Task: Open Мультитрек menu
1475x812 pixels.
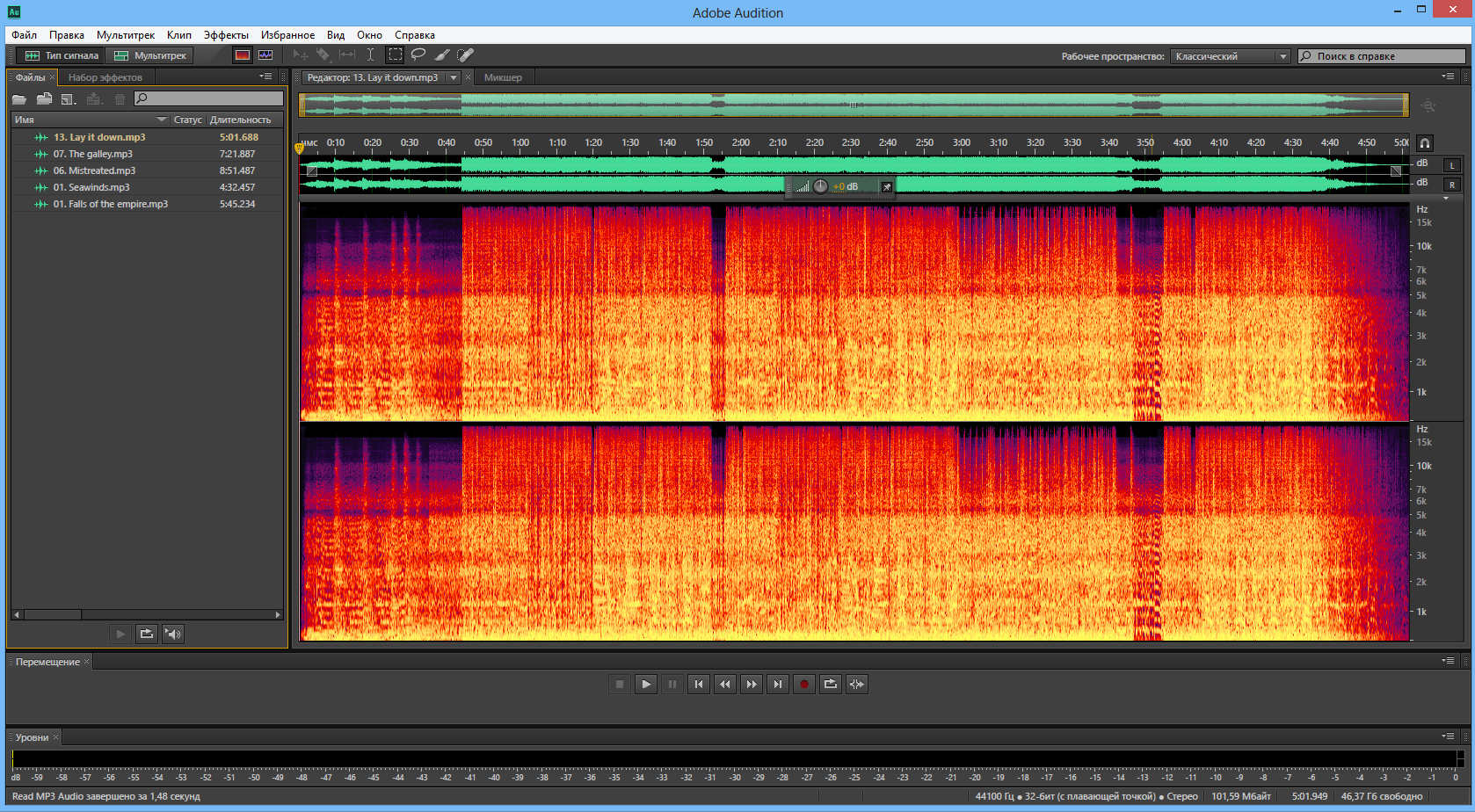Action: click(126, 35)
